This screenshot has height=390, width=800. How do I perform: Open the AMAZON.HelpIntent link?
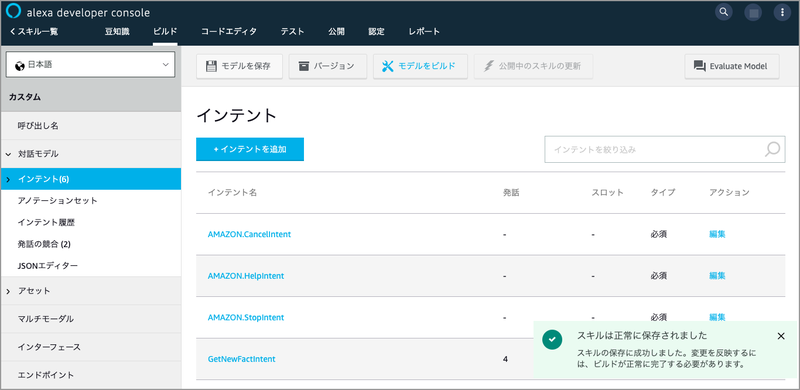246,276
